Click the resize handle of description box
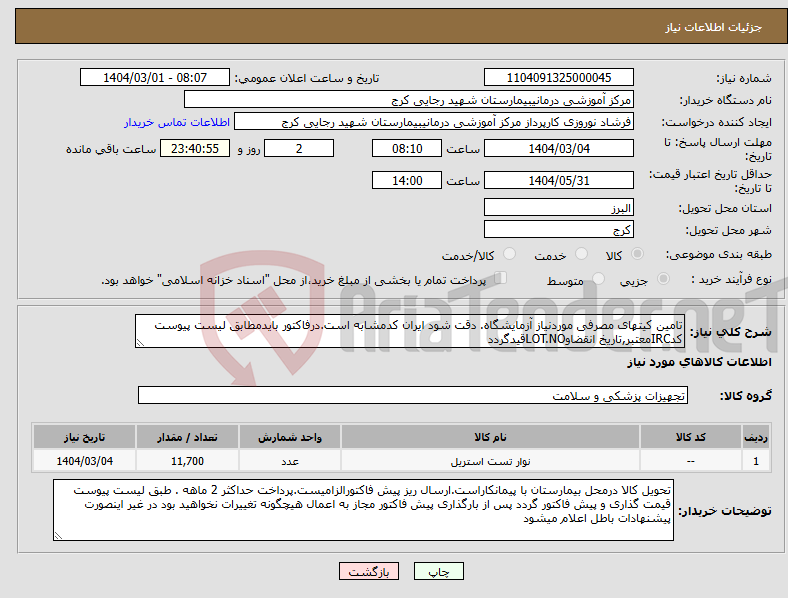The height and width of the screenshot is (598, 788). click(x=140, y=343)
